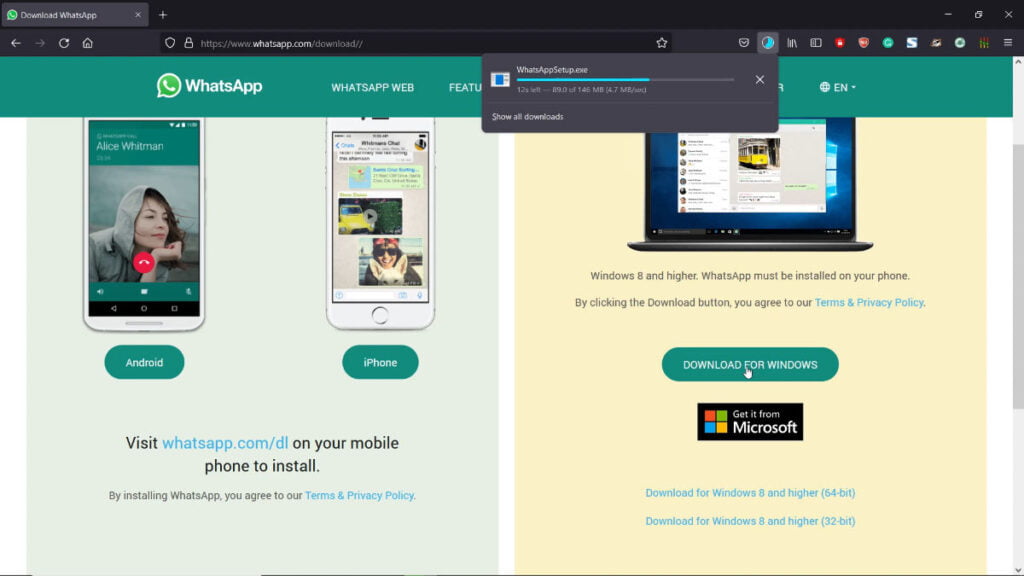Click DOWNLOAD FOR WINDOWS button
Screen dimensions: 1024x576
pos(749,364)
